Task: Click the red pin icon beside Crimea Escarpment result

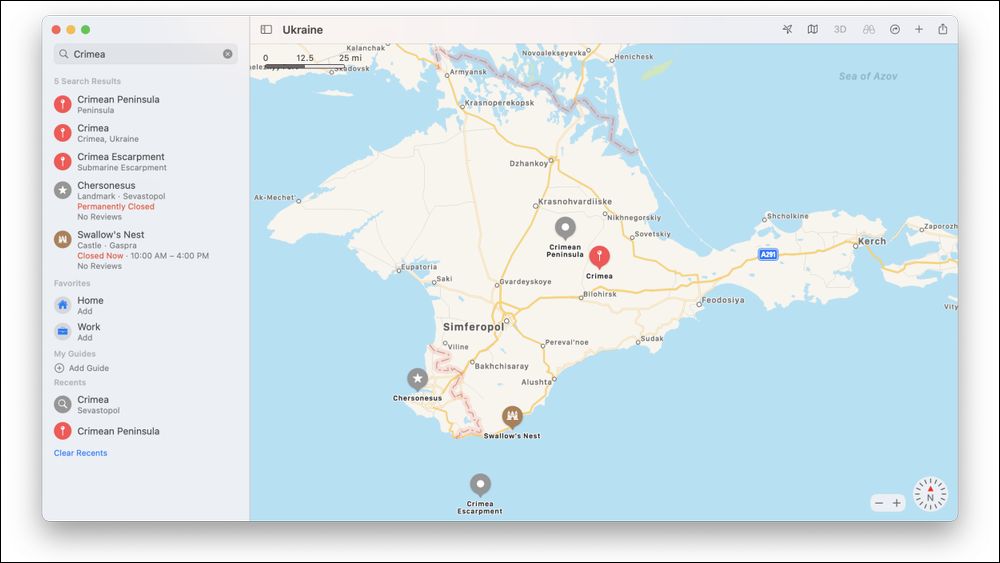Action: tap(62, 161)
